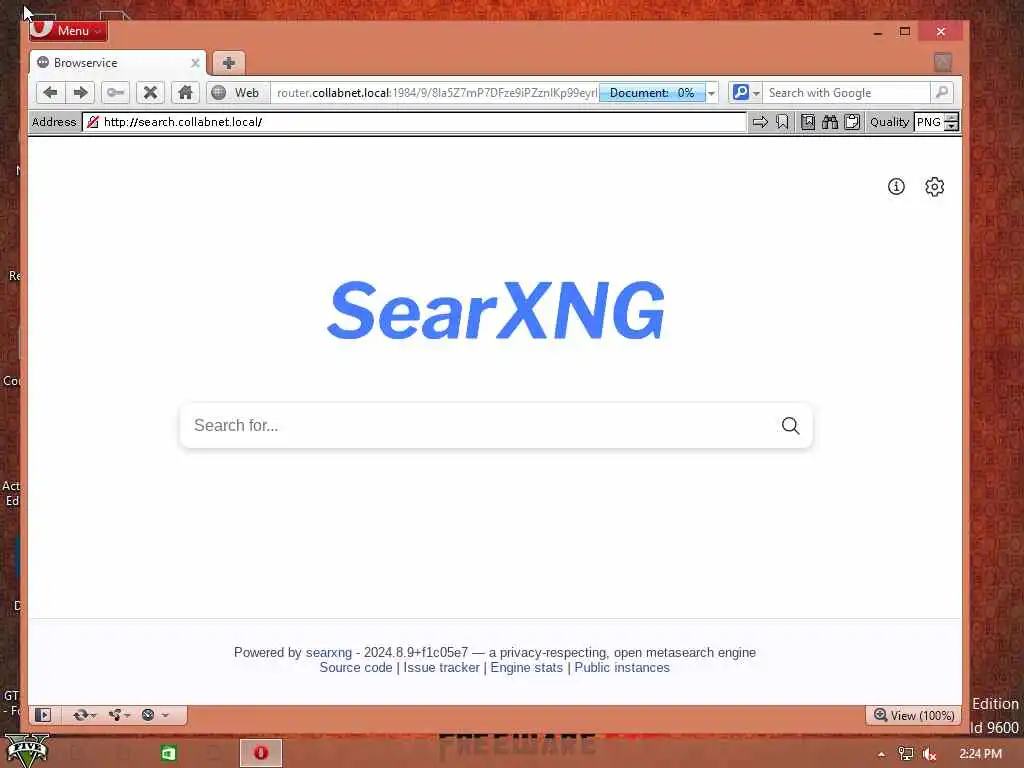Click the PNG quality selector field
Screen dimensions: 1024x768
[929, 122]
